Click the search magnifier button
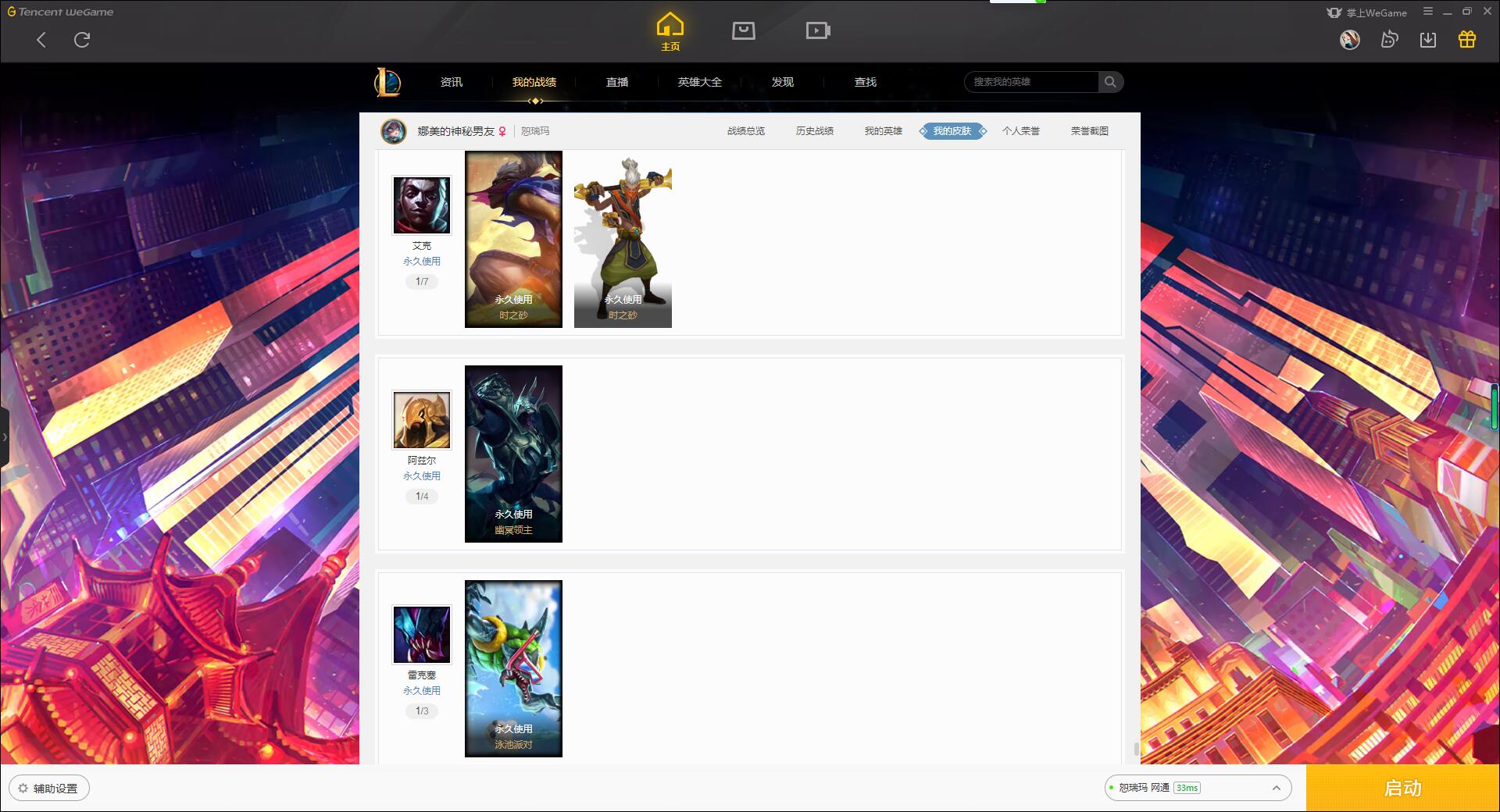Image resolution: width=1500 pixels, height=812 pixels. pyautogui.click(x=1110, y=82)
